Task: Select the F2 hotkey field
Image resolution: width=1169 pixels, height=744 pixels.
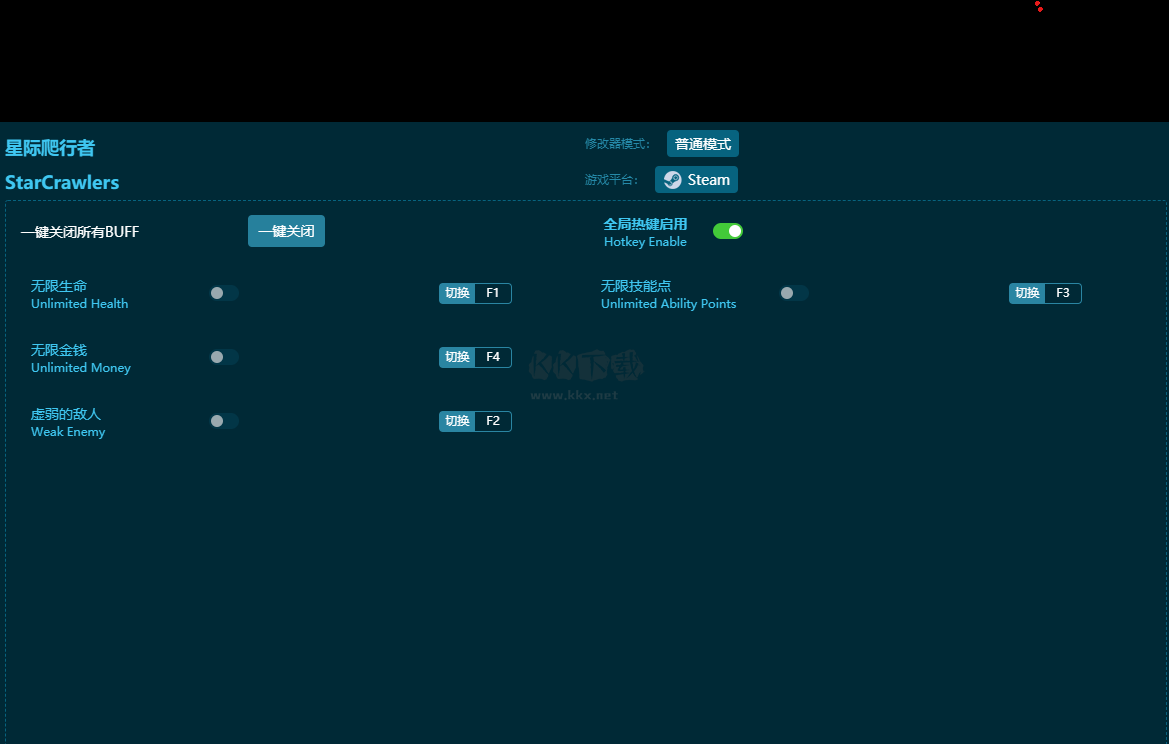Action: 493,421
